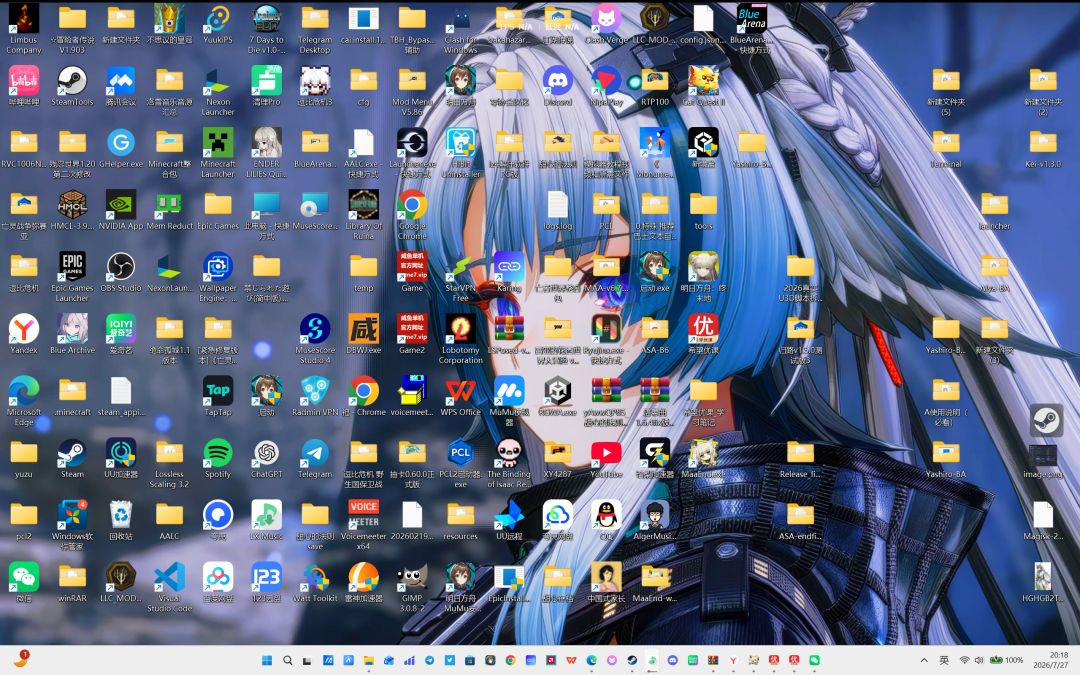This screenshot has width=1080, height=675.
Task: Open Microsoft Edge desktop shortcut
Action: pos(23,400)
